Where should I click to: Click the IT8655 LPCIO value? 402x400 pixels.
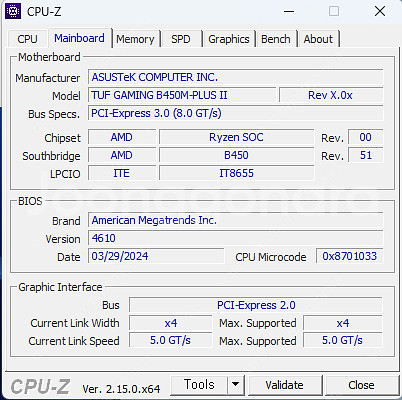236,173
